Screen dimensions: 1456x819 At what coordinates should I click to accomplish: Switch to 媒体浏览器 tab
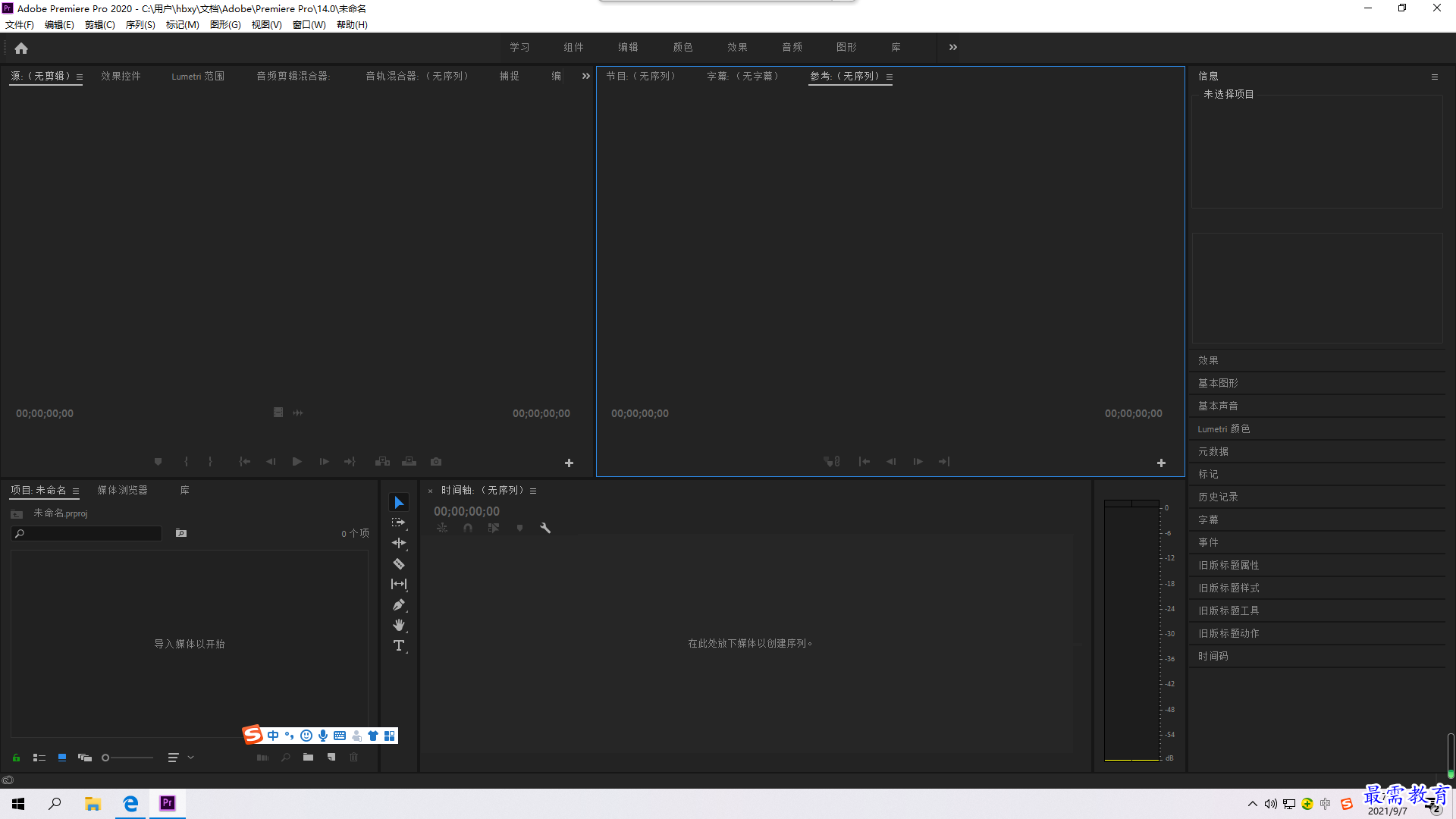click(122, 490)
